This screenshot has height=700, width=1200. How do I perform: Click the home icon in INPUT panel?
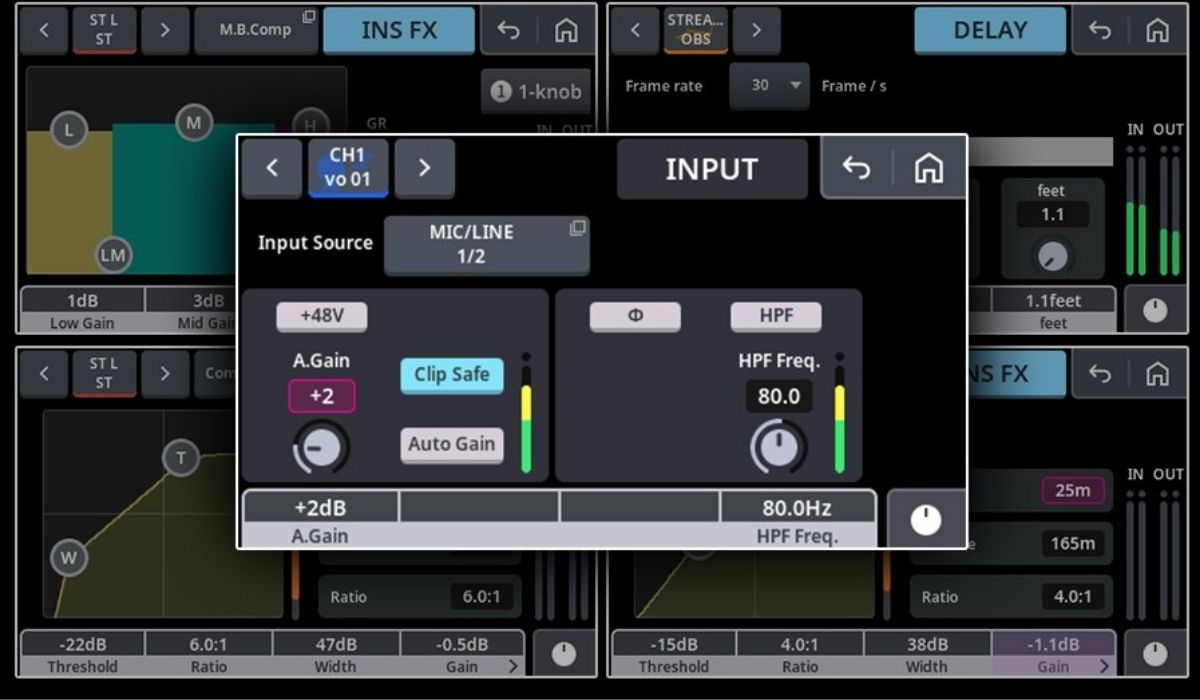(929, 169)
